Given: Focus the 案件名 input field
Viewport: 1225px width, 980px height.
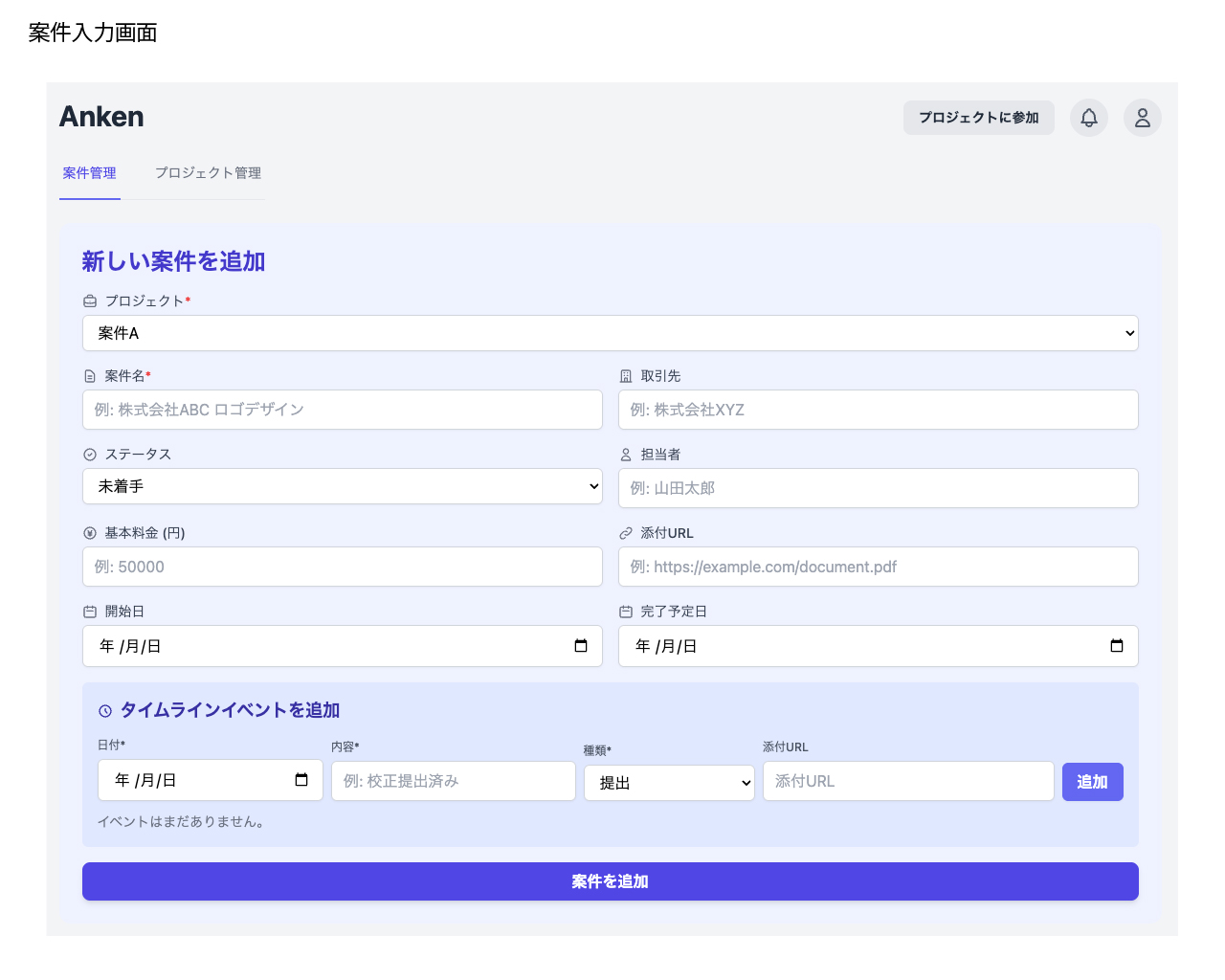Looking at the screenshot, I should click(342, 410).
